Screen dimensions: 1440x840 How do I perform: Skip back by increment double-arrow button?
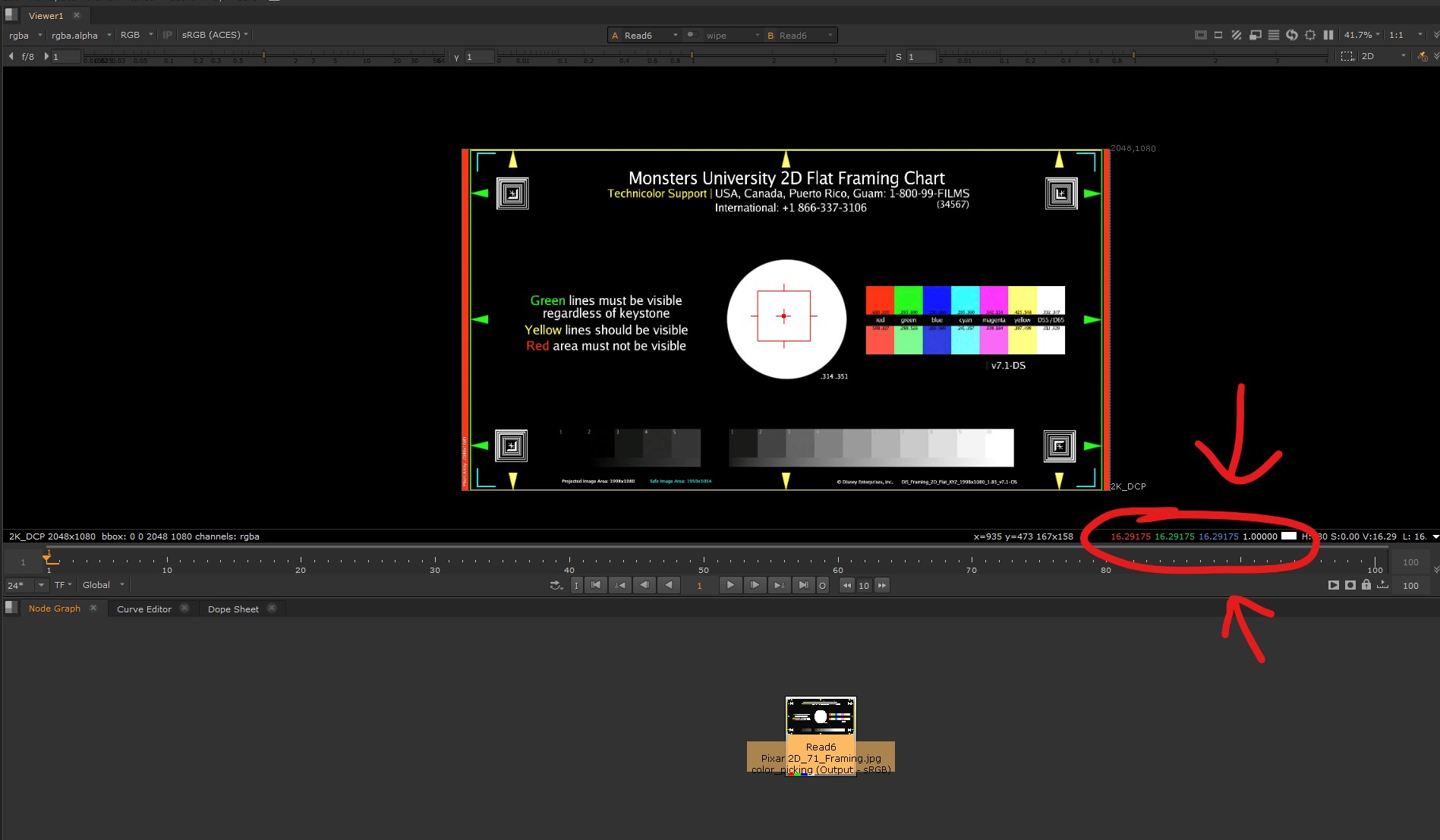tap(847, 585)
